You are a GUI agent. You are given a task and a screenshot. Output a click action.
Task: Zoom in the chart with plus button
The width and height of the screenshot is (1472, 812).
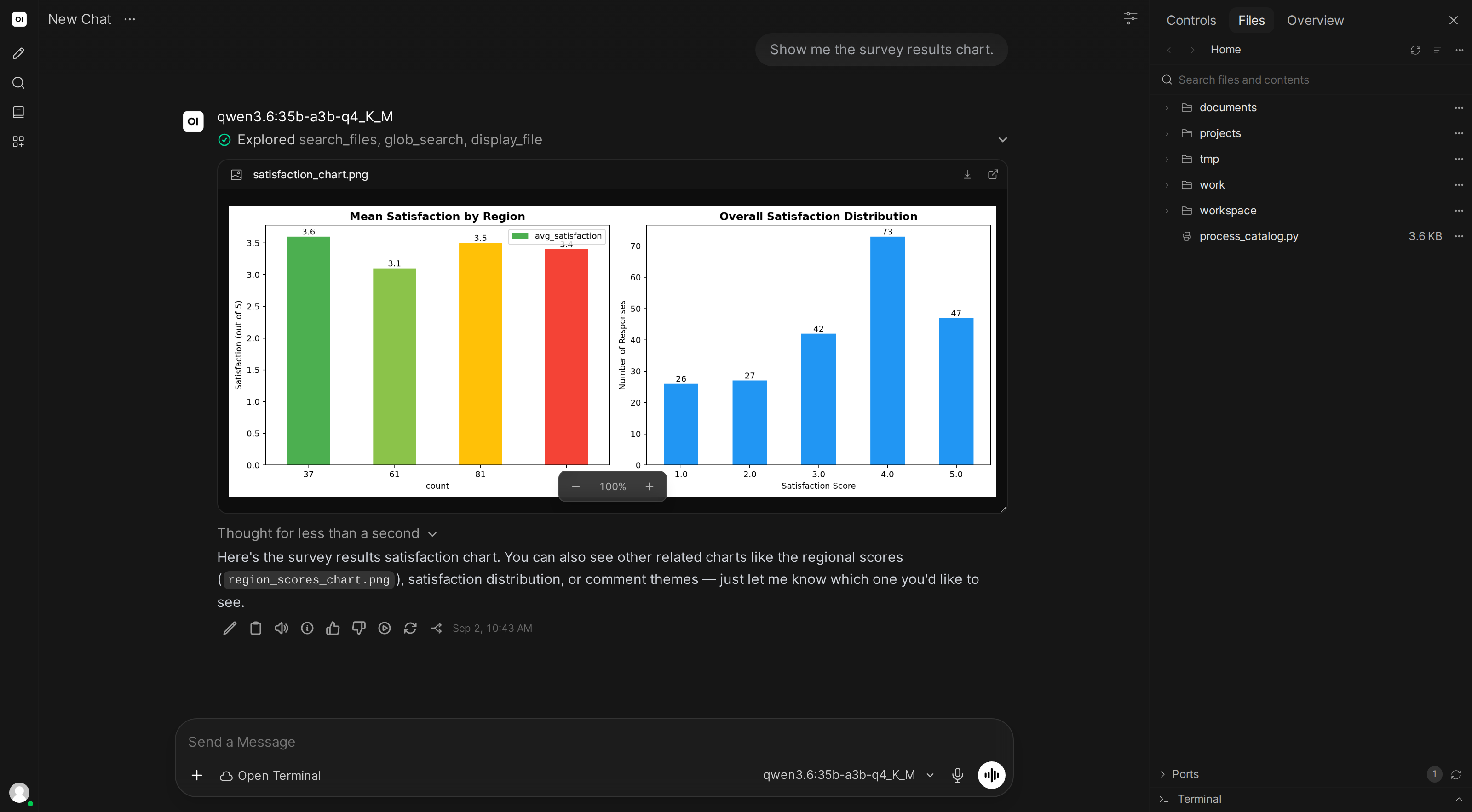pyautogui.click(x=649, y=486)
